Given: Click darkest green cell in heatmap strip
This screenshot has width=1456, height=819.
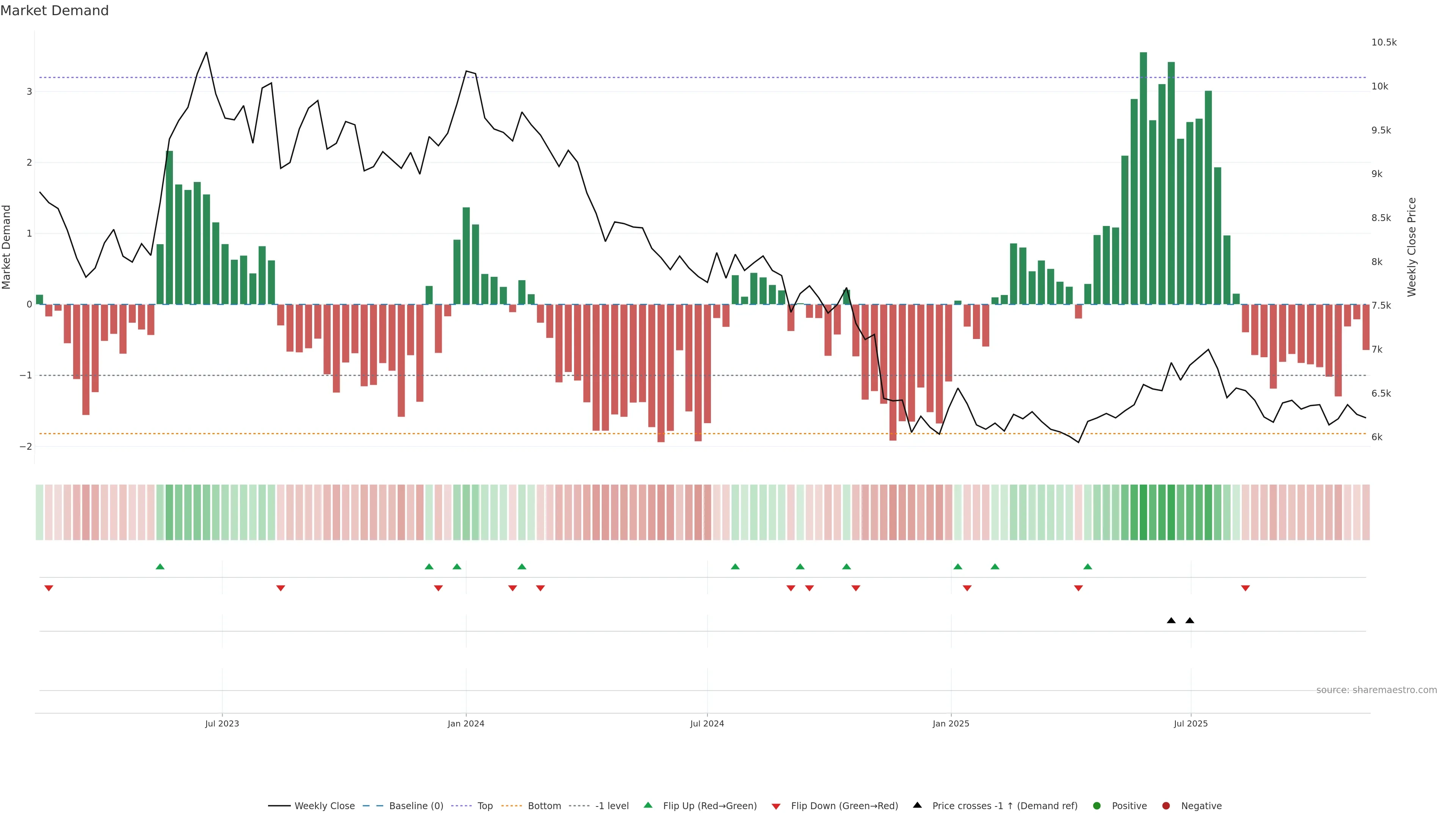Looking at the screenshot, I should (x=1144, y=512).
